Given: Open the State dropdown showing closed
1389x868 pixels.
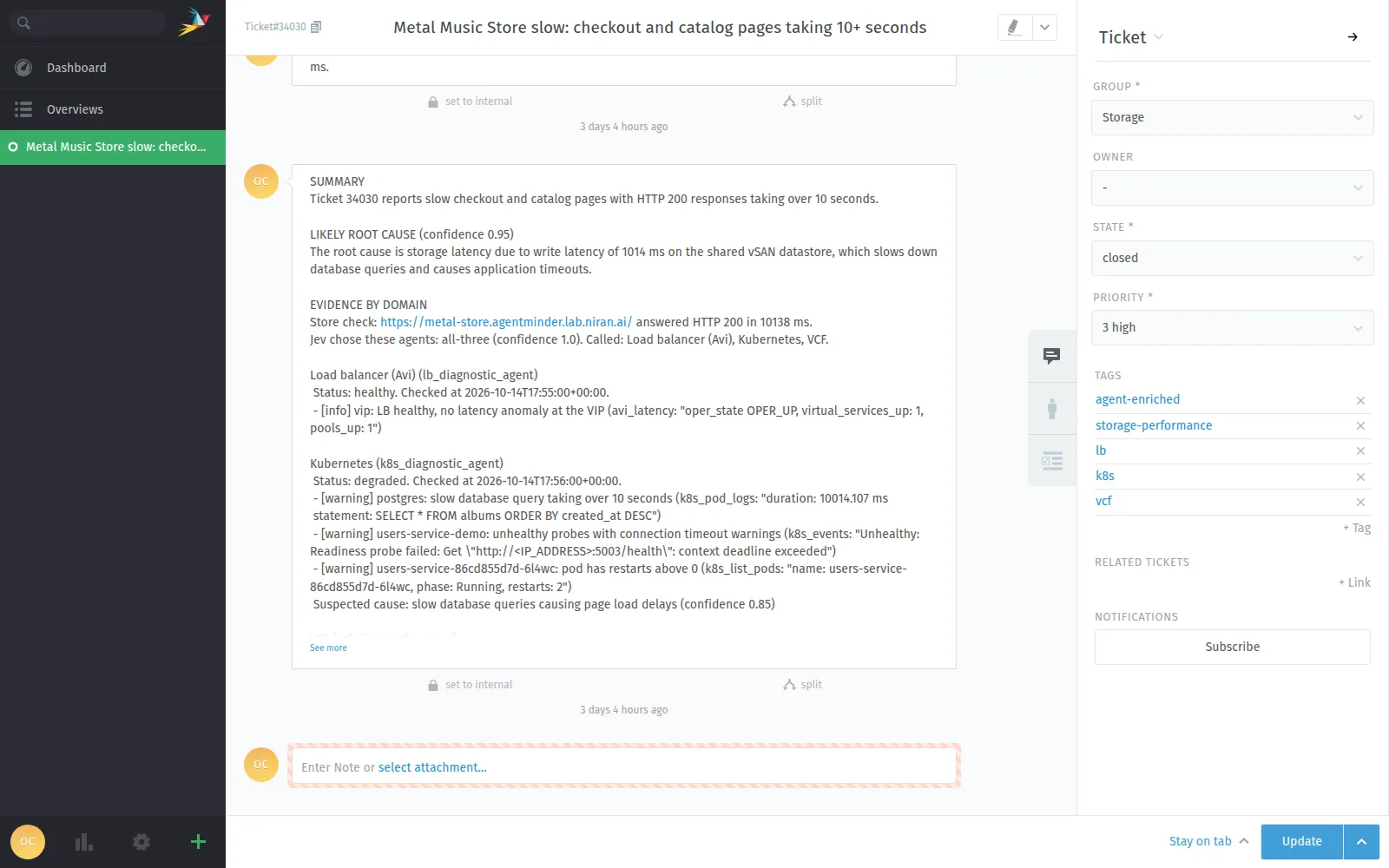Looking at the screenshot, I should tap(1232, 258).
